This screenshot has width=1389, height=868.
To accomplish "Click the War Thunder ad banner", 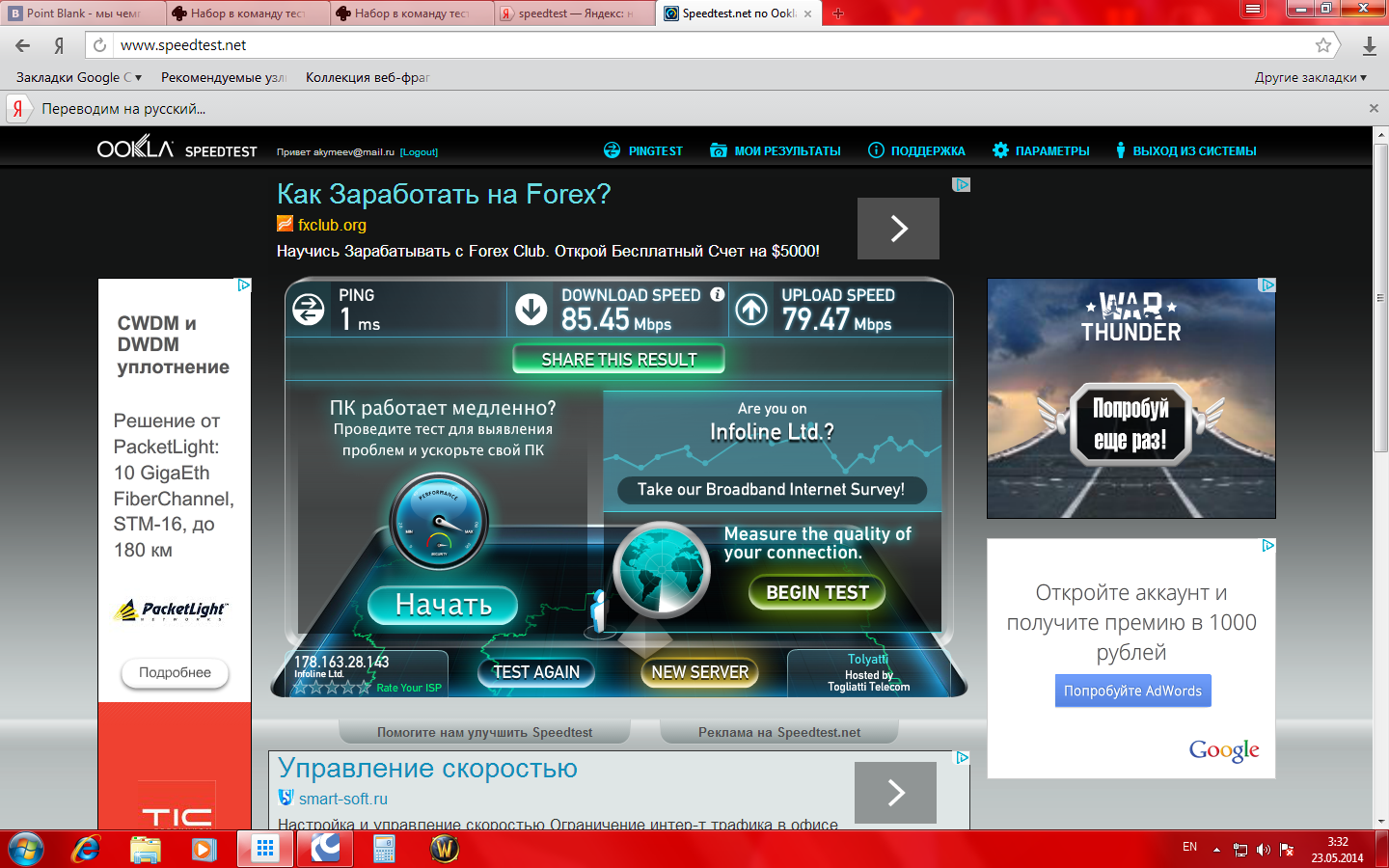I will (1131, 398).
